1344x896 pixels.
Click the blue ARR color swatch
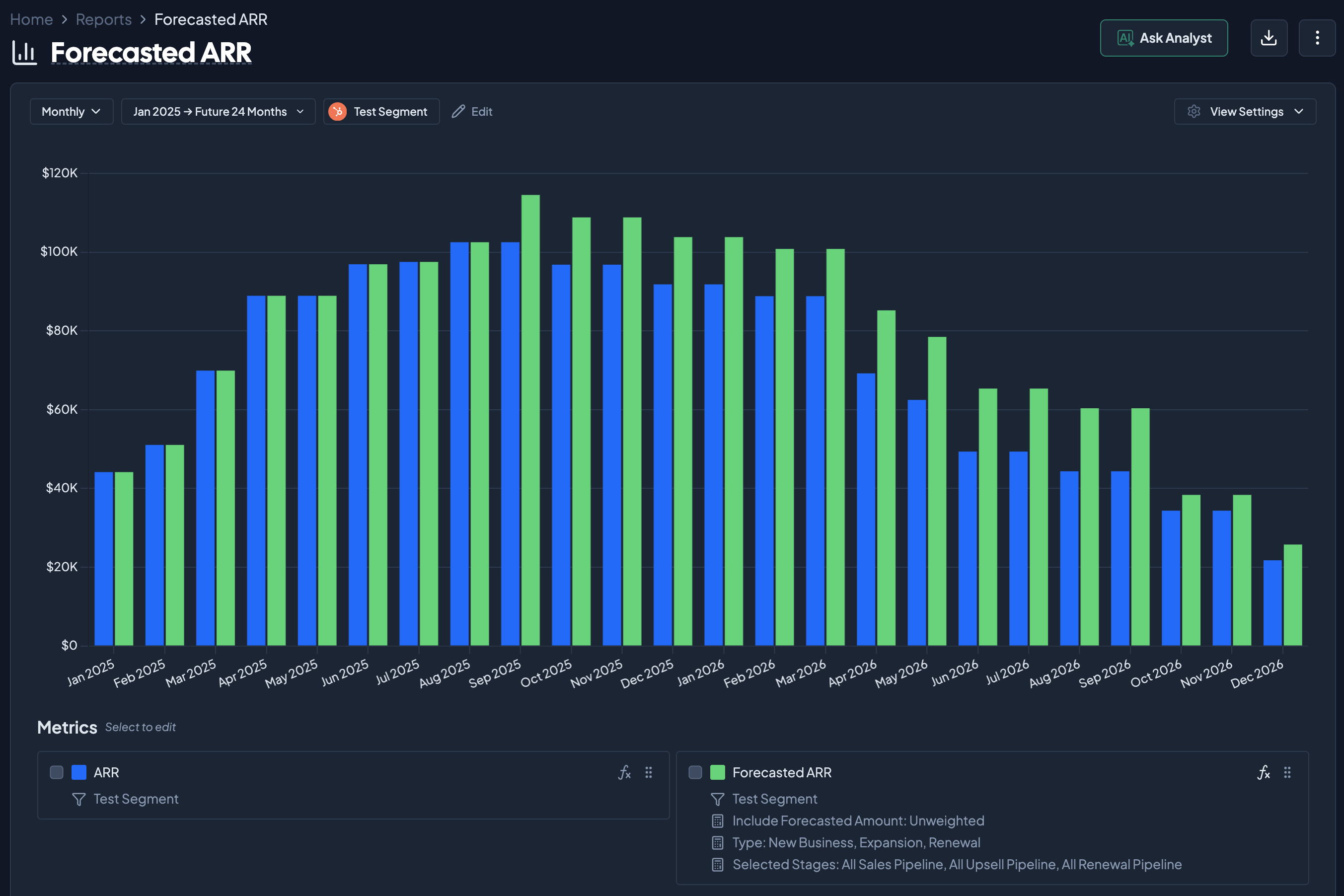click(x=79, y=772)
